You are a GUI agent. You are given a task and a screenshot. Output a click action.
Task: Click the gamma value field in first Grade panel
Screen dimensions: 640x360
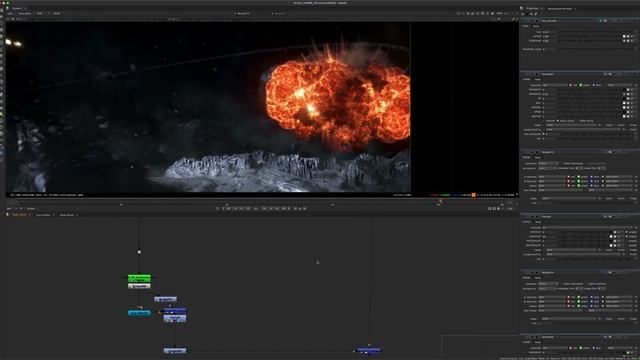[x=549, y=116]
